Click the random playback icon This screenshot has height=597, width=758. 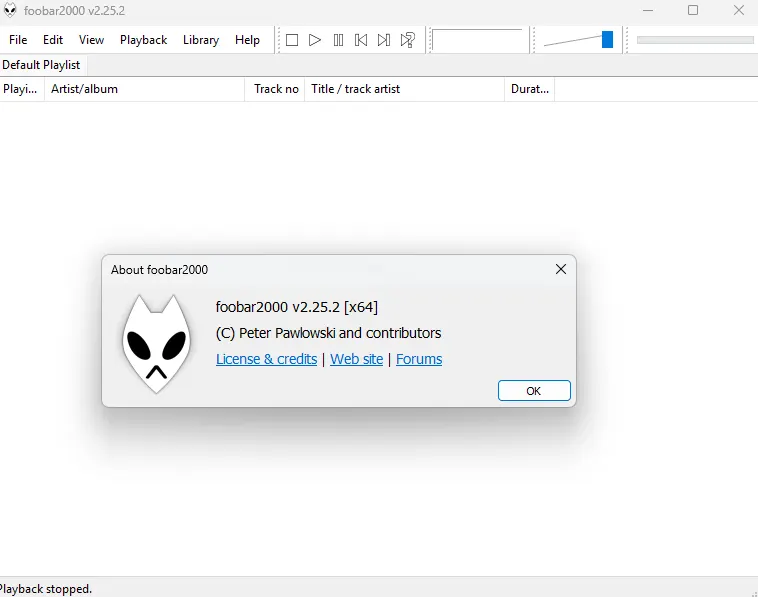coord(408,40)
